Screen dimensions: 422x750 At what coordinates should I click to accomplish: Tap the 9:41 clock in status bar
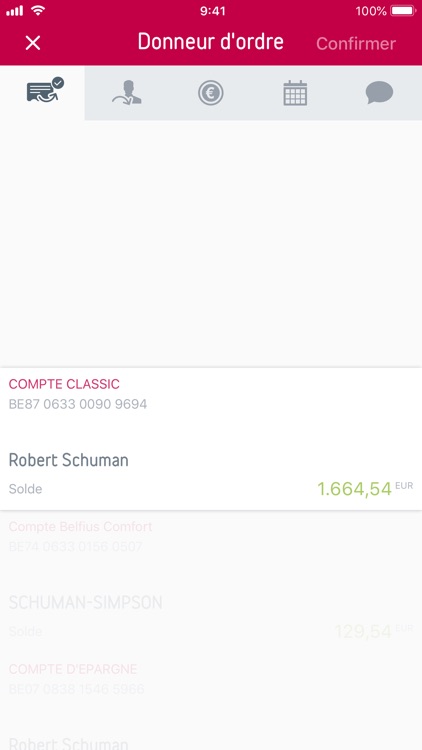tap(212, 11)
